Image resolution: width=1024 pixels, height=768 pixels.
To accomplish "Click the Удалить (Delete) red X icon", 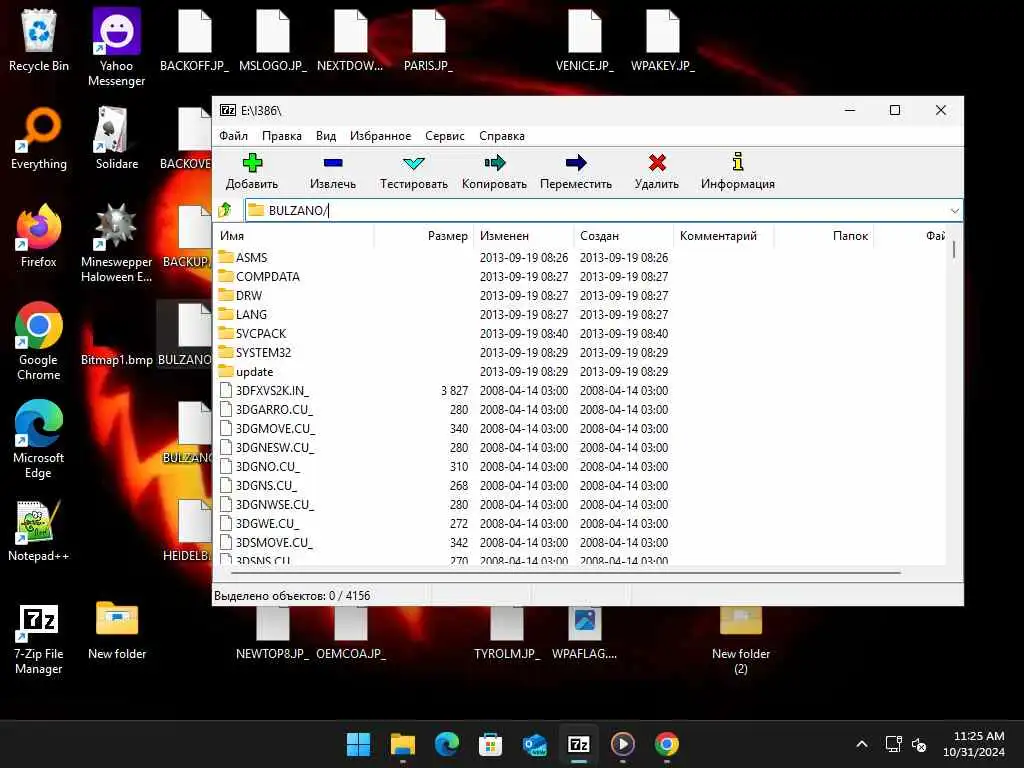I will (657, 163).
